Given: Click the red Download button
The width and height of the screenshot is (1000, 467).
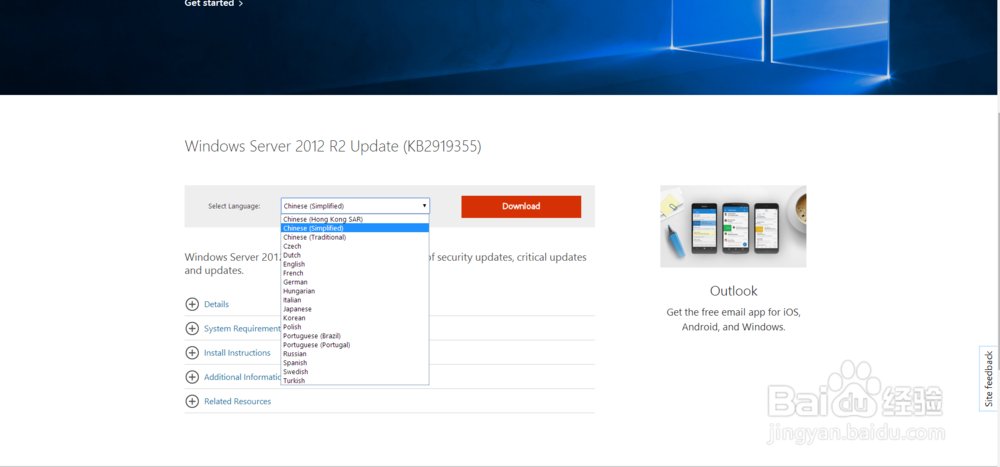Looking at the screenshot, I should click(x=521, y=207).
